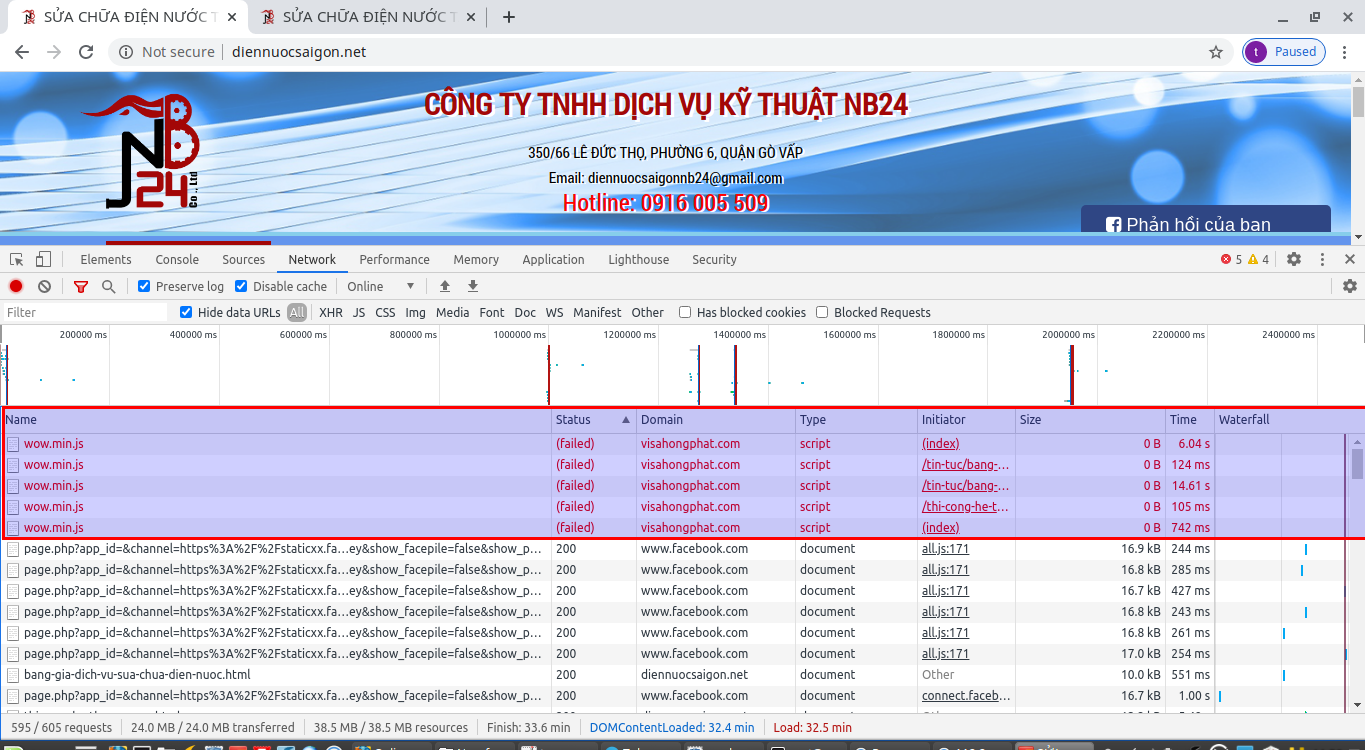Image resolution: width=1365 pixels, height=750 pixels.
Task: Switch to the Console tab
Action: (x=177, y=259)
